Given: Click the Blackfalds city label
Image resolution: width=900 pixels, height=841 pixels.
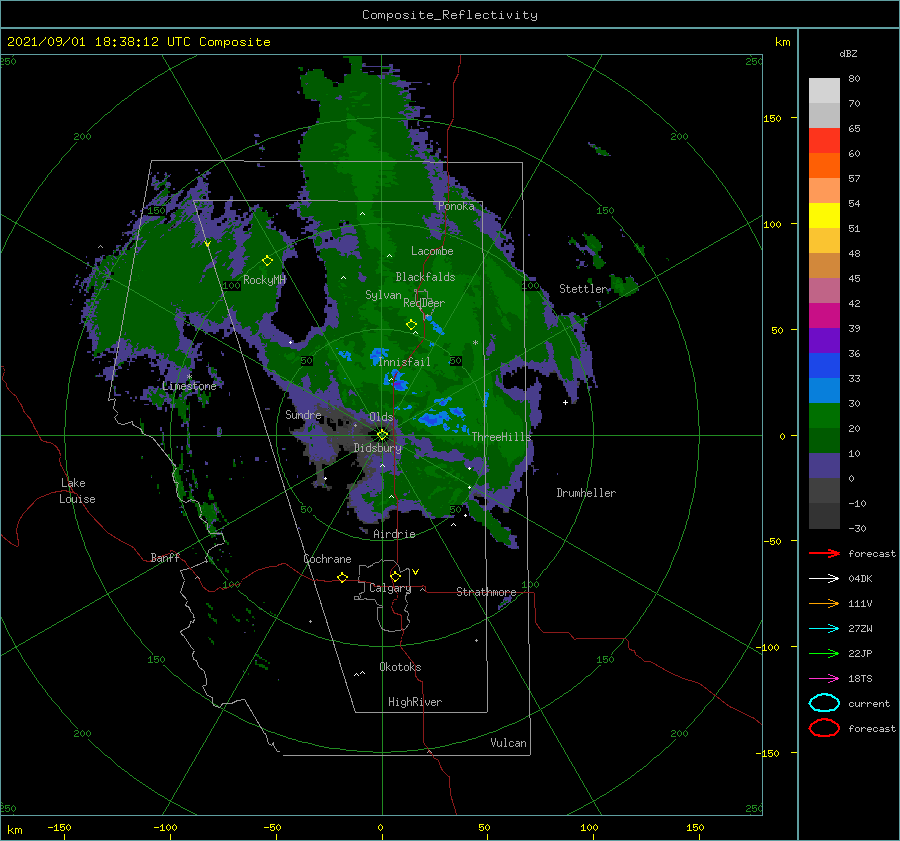Looking at the screenshot, I should tap(425, 277).
